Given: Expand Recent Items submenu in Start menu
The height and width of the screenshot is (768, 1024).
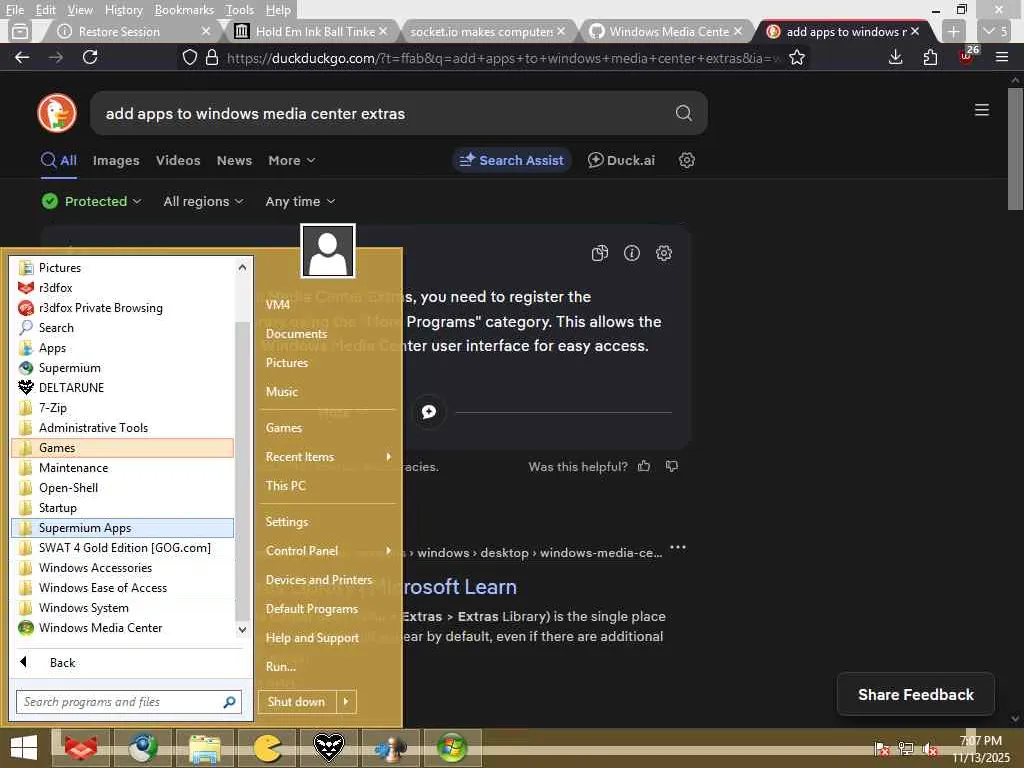Looking at the screenshot, I should coord(328,456).
